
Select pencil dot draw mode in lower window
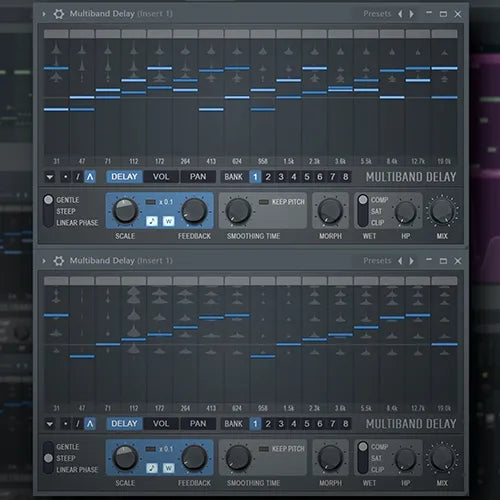pos(66,424)
